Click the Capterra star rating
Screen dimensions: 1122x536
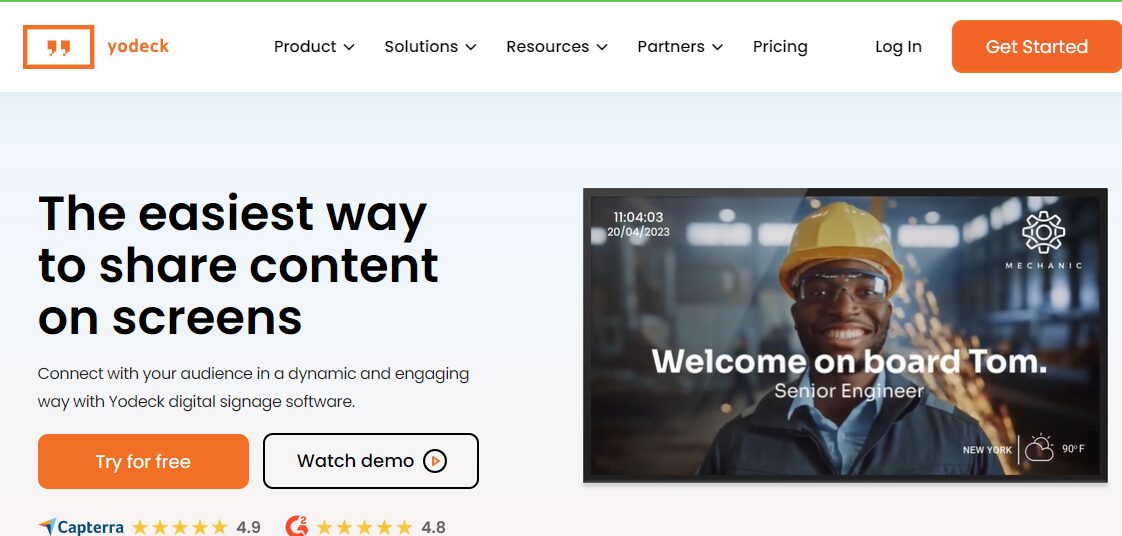(x=180, y=528)
